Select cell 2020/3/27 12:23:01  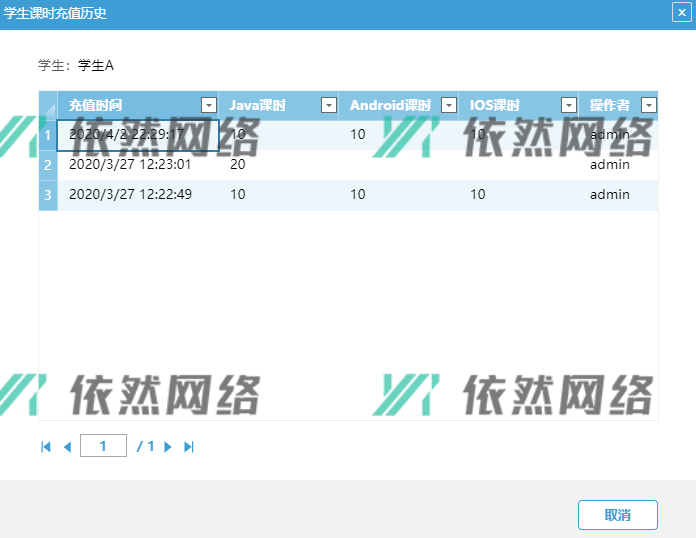[x=130, y=165]
